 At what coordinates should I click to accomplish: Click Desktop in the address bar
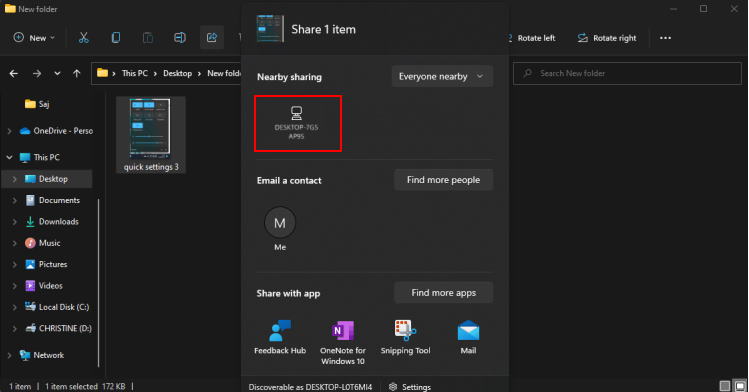[177, 74]
